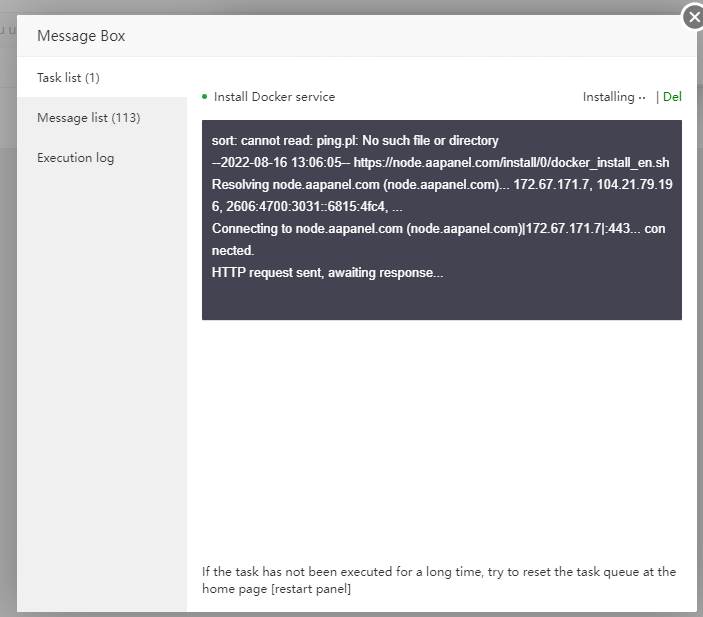
Task: Click the Message Box title header
Action: [81, 36]
